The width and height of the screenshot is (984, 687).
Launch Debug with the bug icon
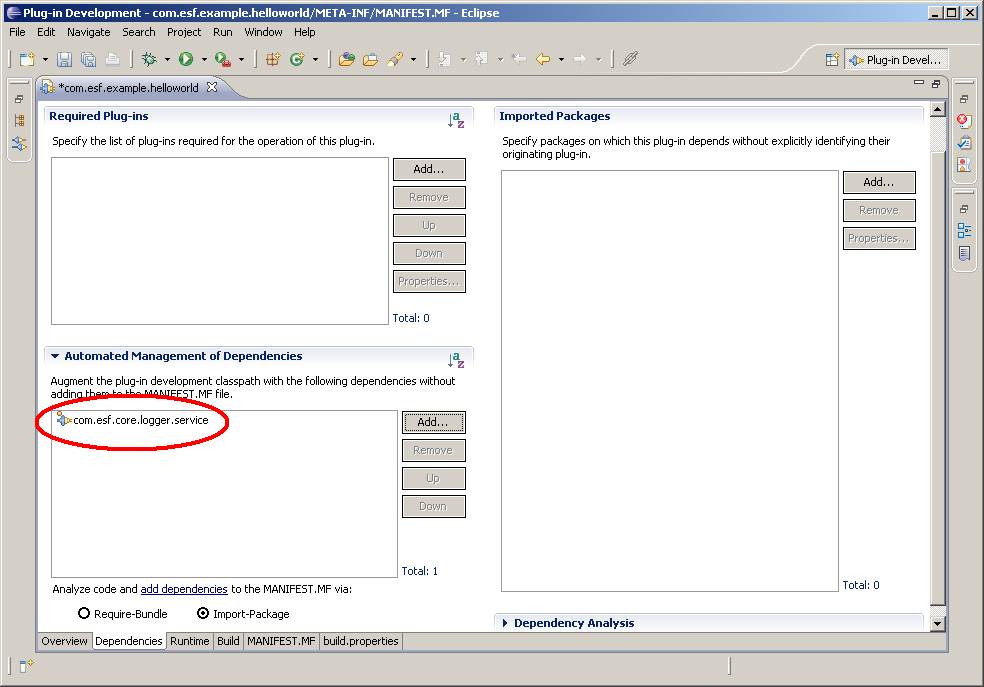tap(149, 59)
